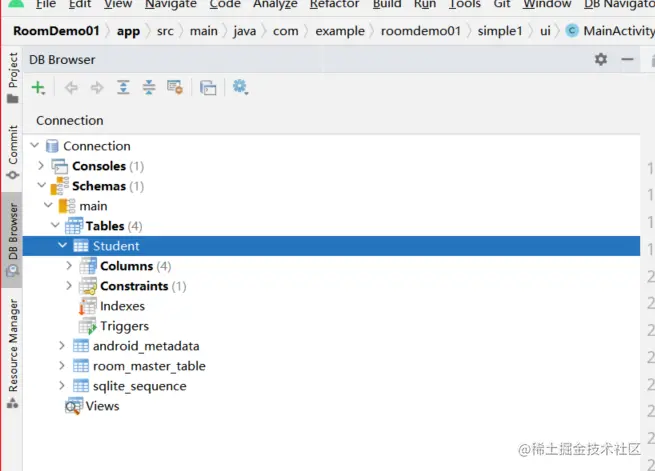Click the green plus add connection icon
655x471 pixels.
click(38, 88)
